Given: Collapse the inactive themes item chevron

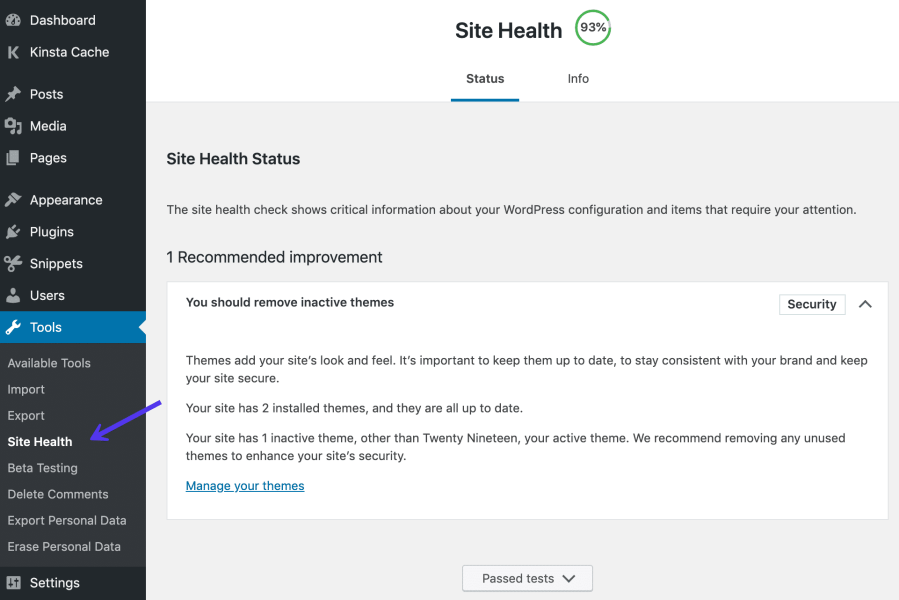Looking at the screenshot, I should point(865,304).
